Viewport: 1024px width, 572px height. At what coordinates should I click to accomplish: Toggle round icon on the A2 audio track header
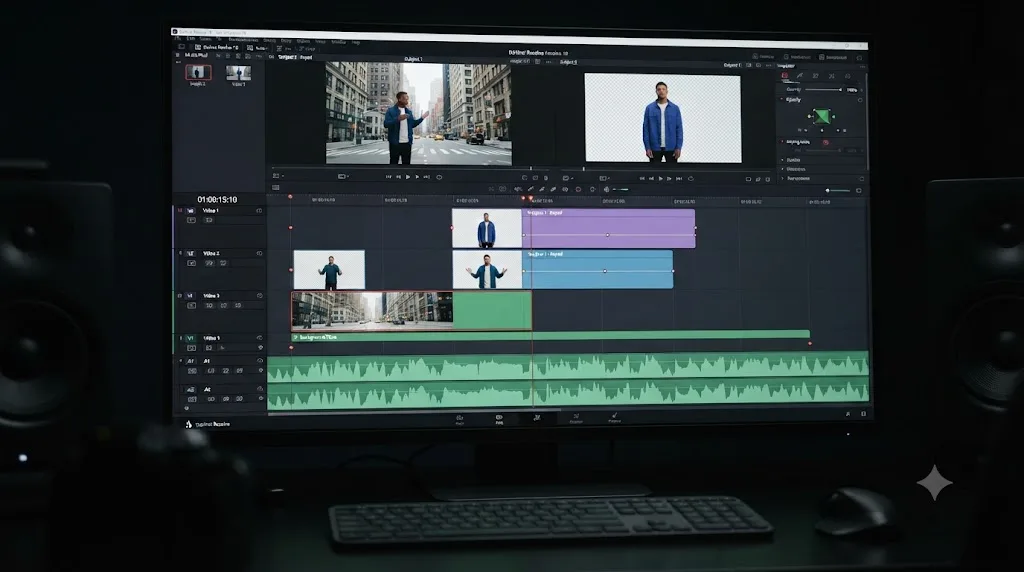(260, 389)
